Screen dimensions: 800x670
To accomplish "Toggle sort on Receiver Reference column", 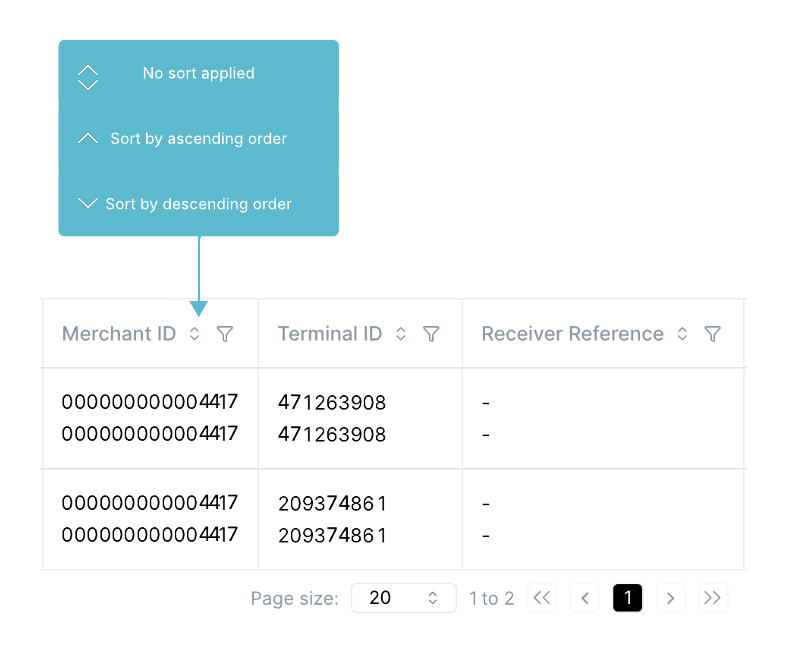I will 682,334.
